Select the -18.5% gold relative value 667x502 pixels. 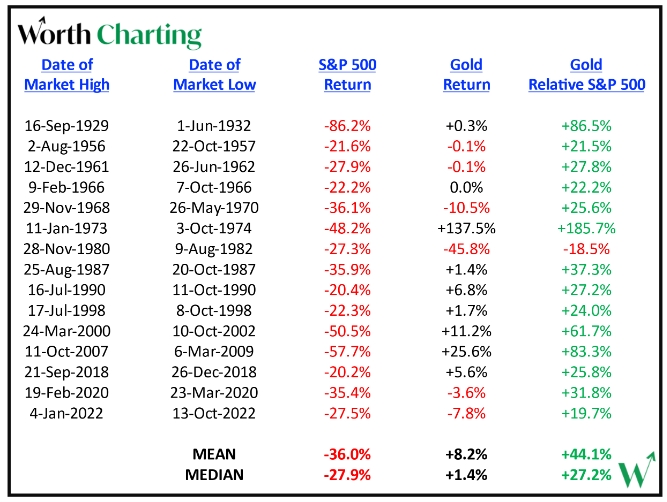tap(587, 248)
